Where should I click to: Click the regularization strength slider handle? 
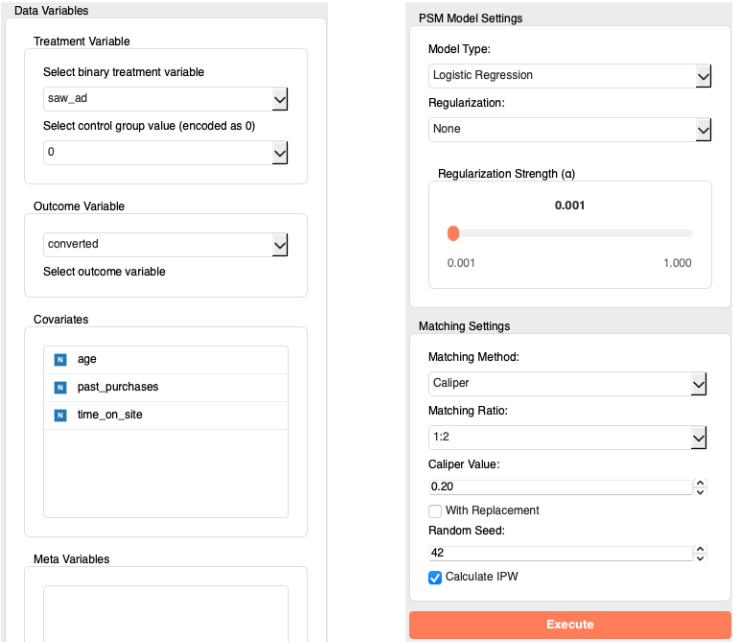tap(453, 233)
